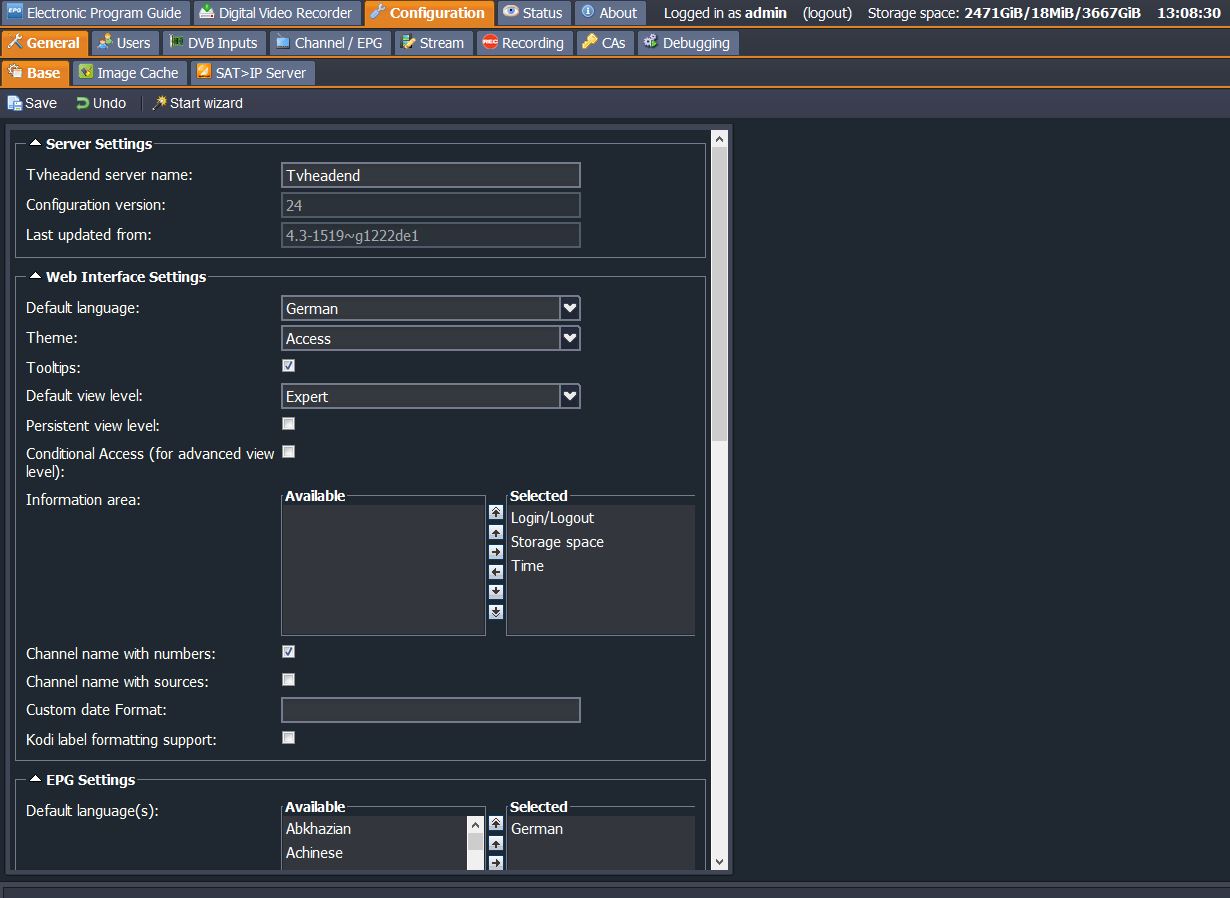This screenshot has width=1230, height=898.
Task: Click the Tvheadend server name field
Action: coord(431,175)
